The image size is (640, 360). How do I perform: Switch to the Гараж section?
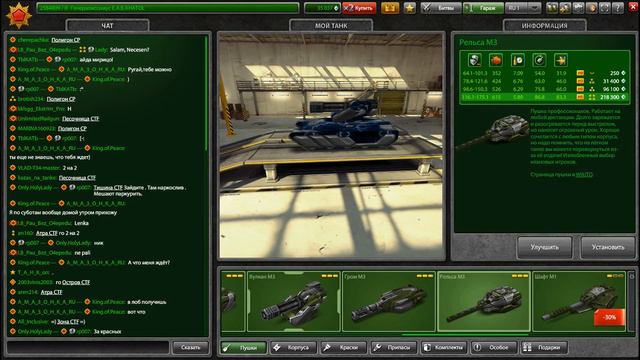point(483,8)
